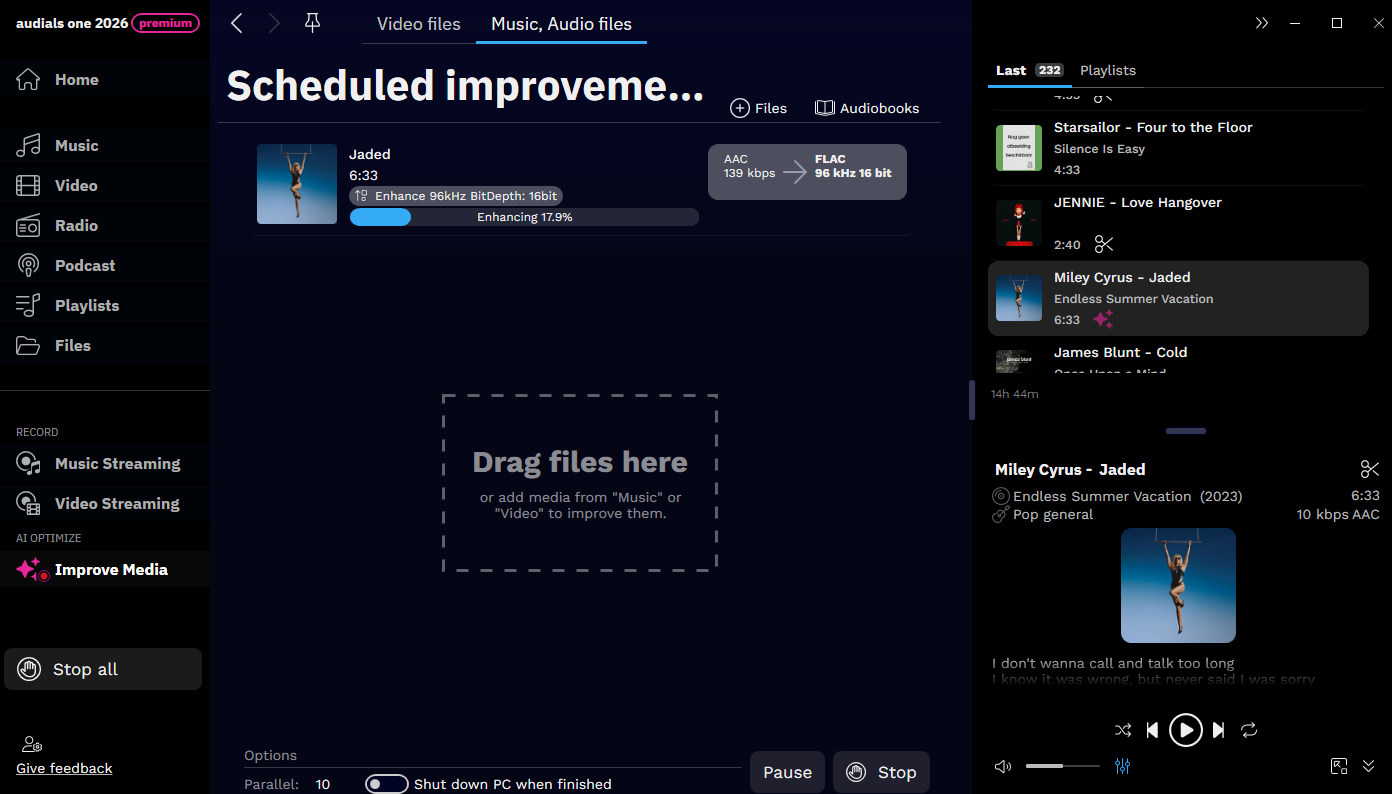Collapse the right player panel
1392x794 pixels.
coord(1368,766)
